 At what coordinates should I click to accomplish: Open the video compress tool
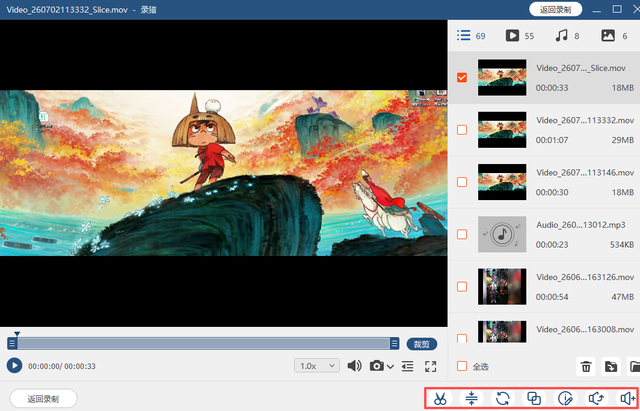471,398
